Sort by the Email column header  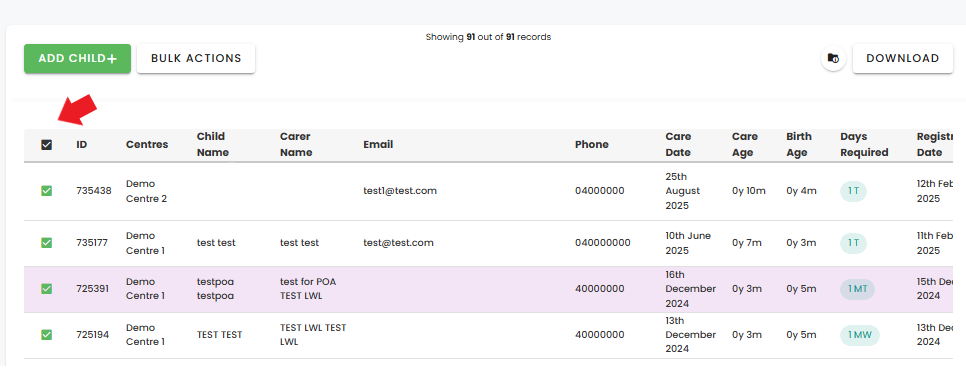pos(378,145)
